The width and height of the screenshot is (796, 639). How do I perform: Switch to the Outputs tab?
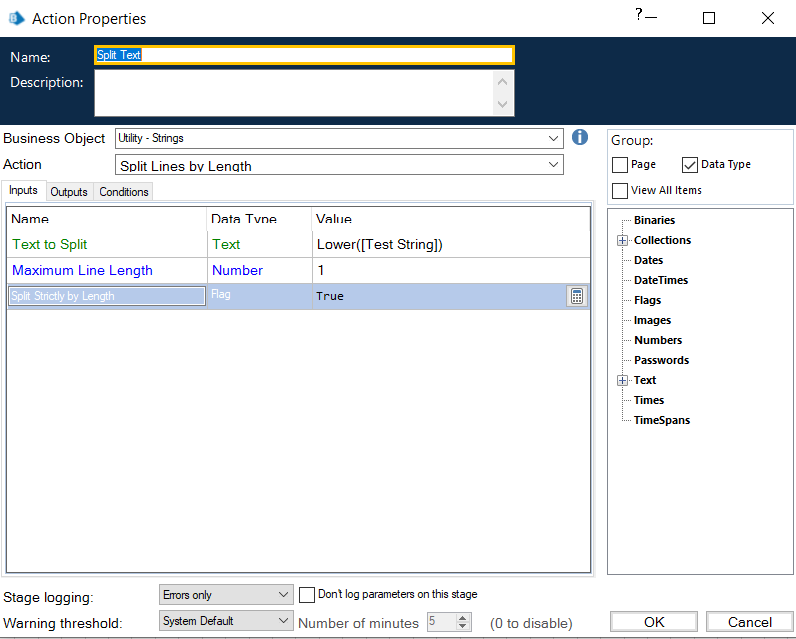tap(69, 192)
